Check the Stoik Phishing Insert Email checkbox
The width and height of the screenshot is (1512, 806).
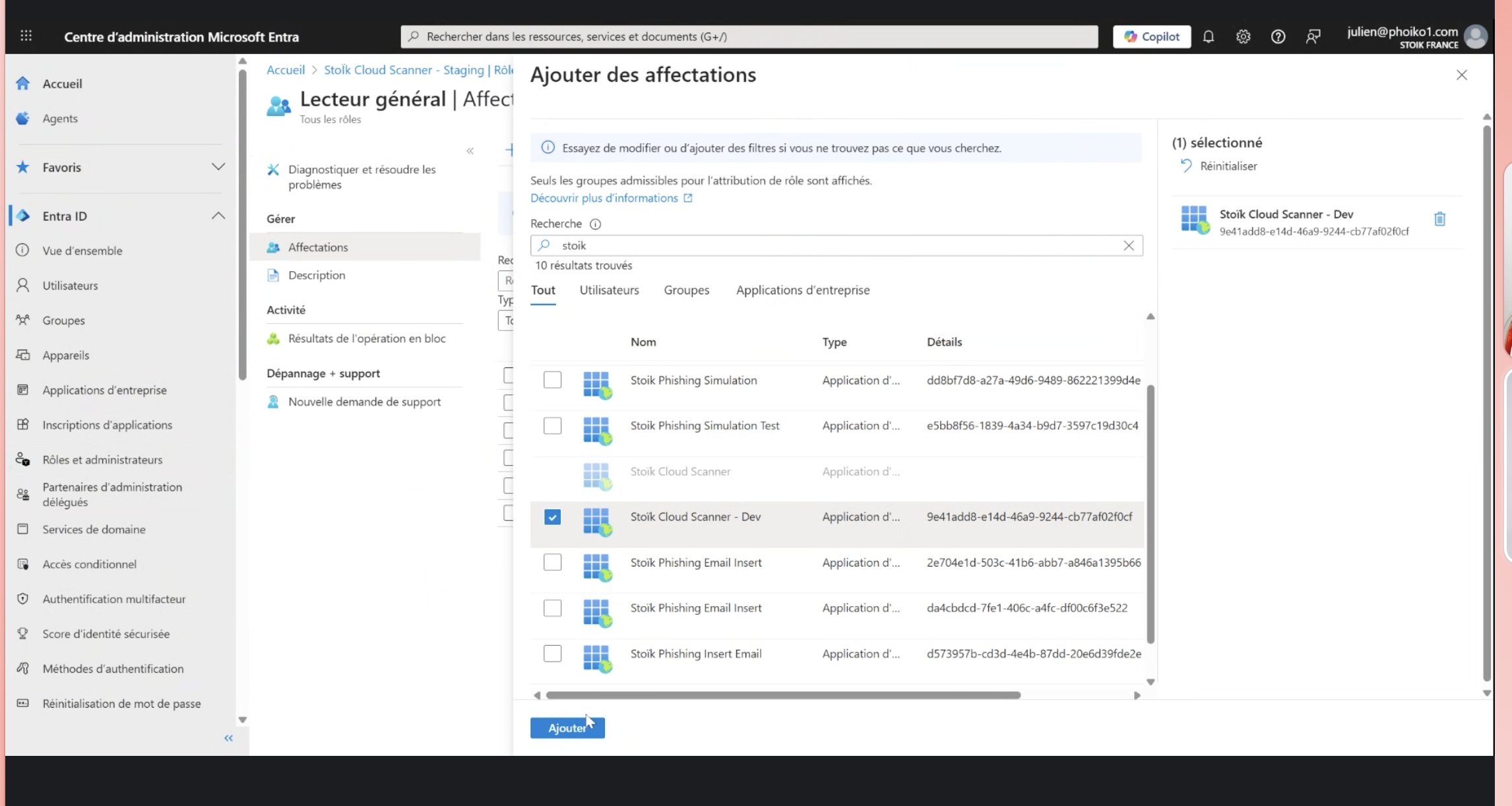(552, 654)
